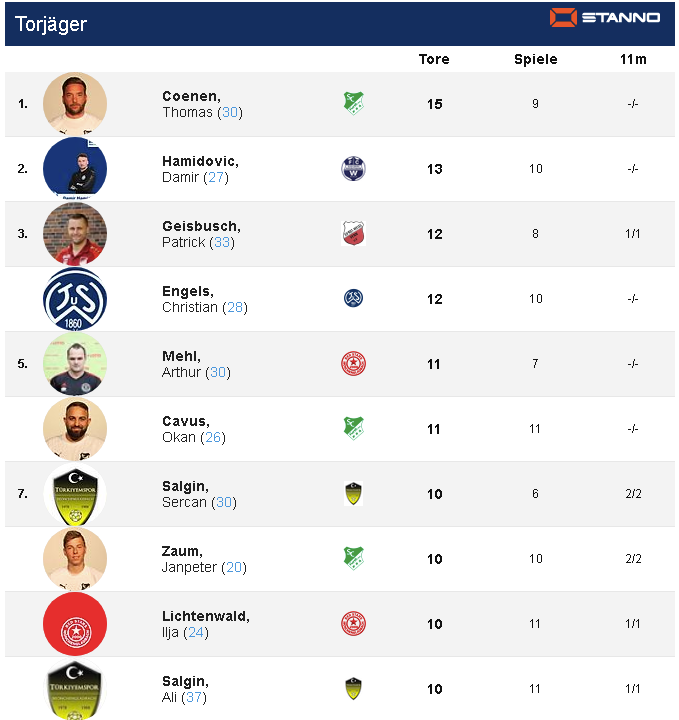Click the green crest beside Zaum
The height and width of the screenshot is (720, 679).
pos(354,558)
